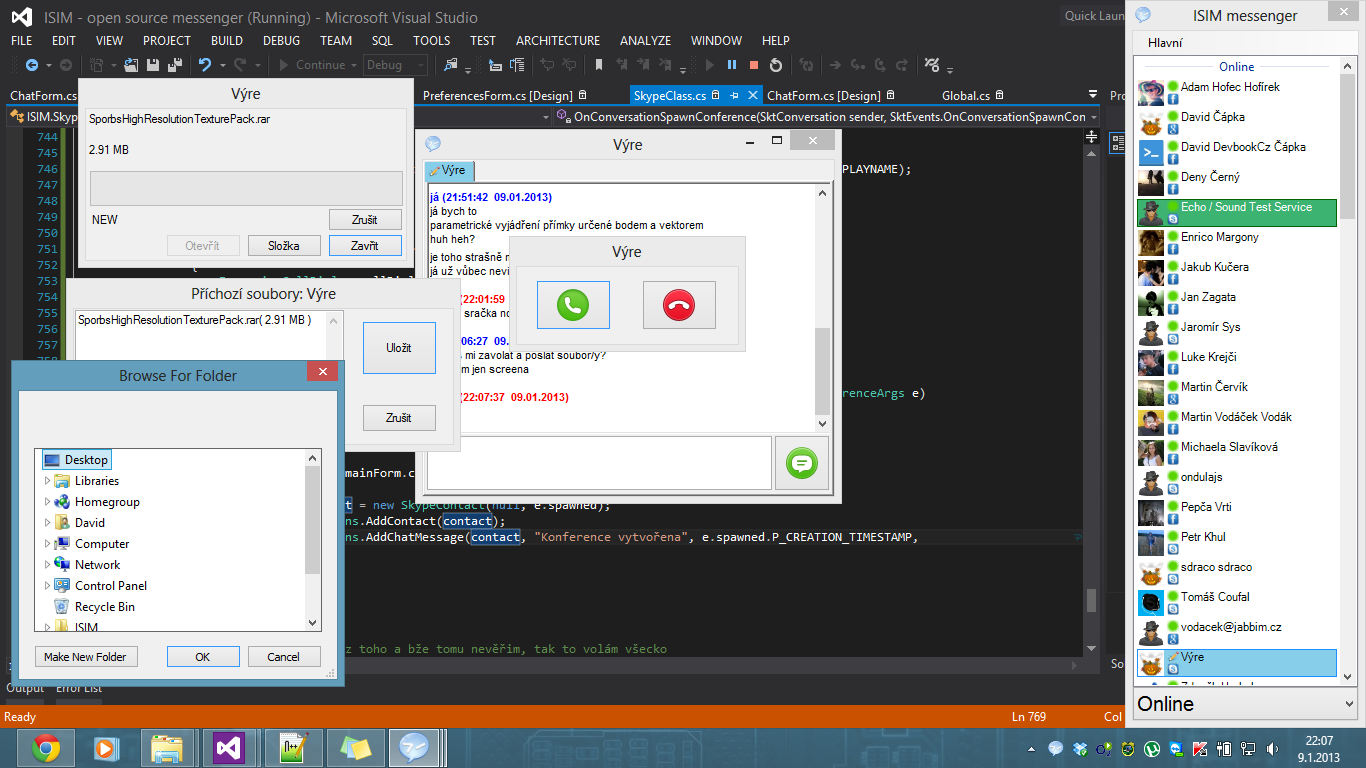The width and height of the screenshot is (1366, 768).
Task: Click the Save All toolbar icon
Action: coord(174,65)
